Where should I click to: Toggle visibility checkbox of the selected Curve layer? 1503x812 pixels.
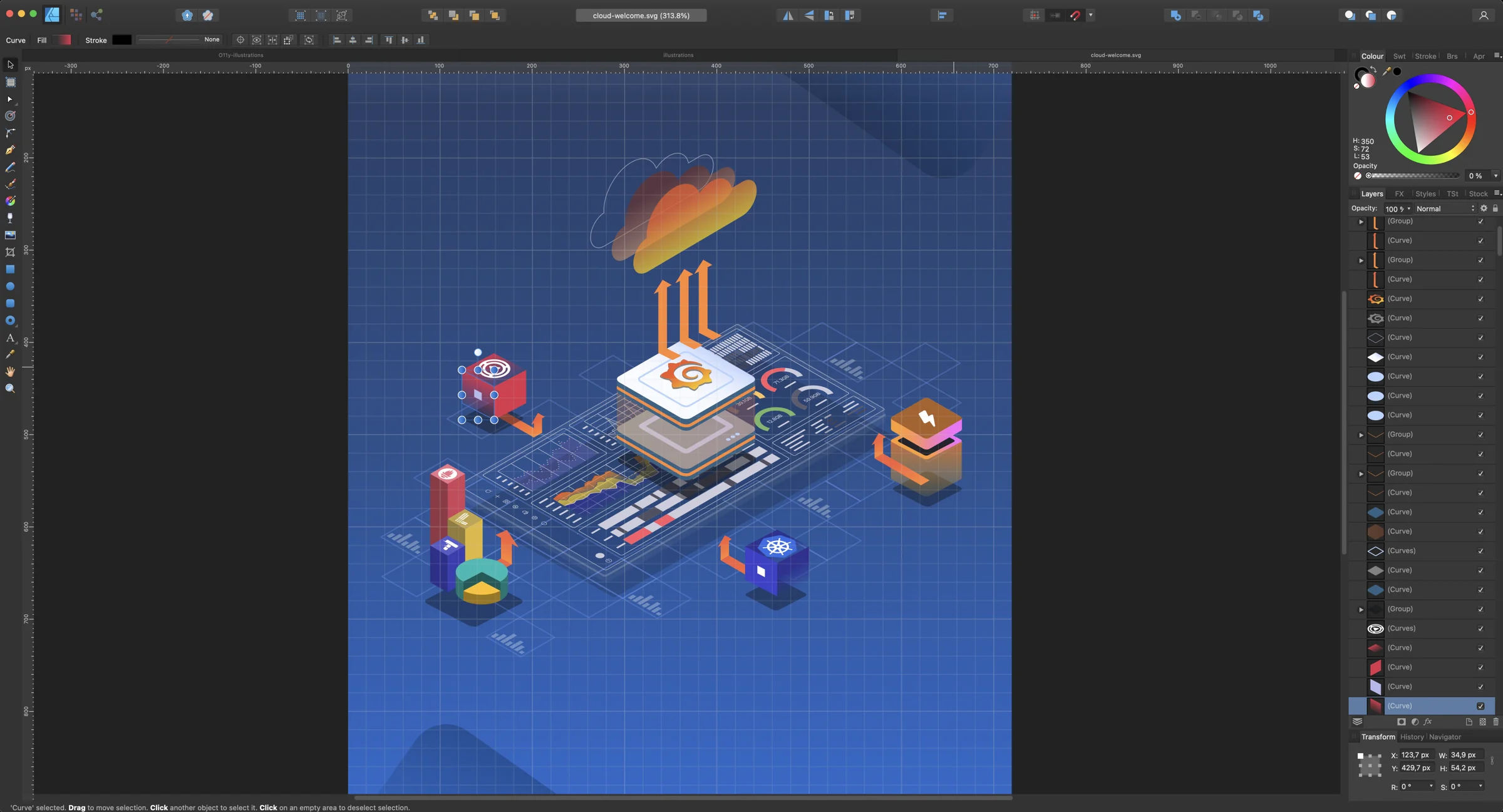point(1480,706)
